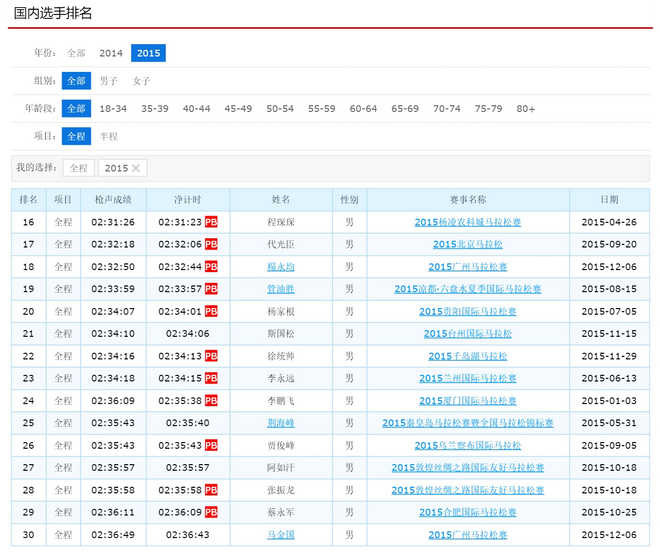Screen dimensions: 660x554
Task: Filter by 男子 group
Action: 108,81
